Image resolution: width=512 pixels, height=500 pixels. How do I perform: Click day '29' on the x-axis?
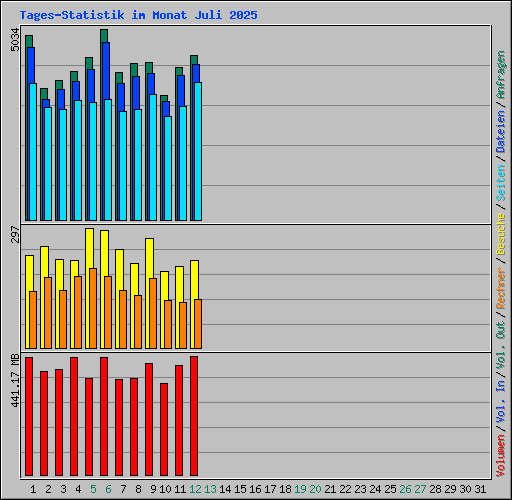coord(450,489)
